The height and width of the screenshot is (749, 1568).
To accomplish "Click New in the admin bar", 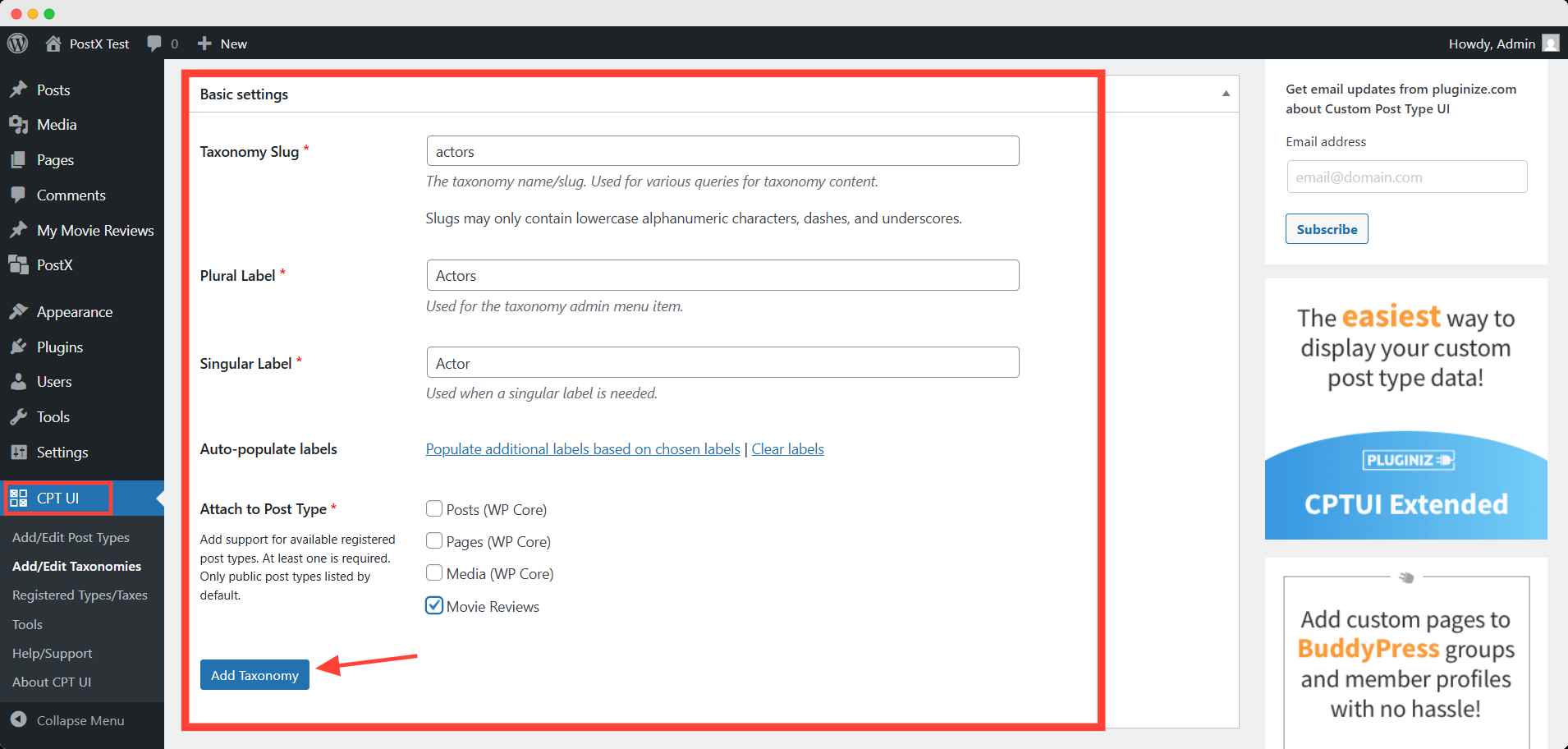I will click(x=234, y=44).
